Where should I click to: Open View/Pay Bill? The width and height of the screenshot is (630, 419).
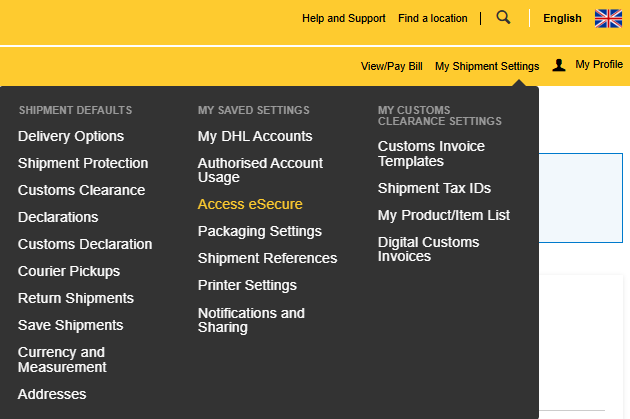[391, 66]
